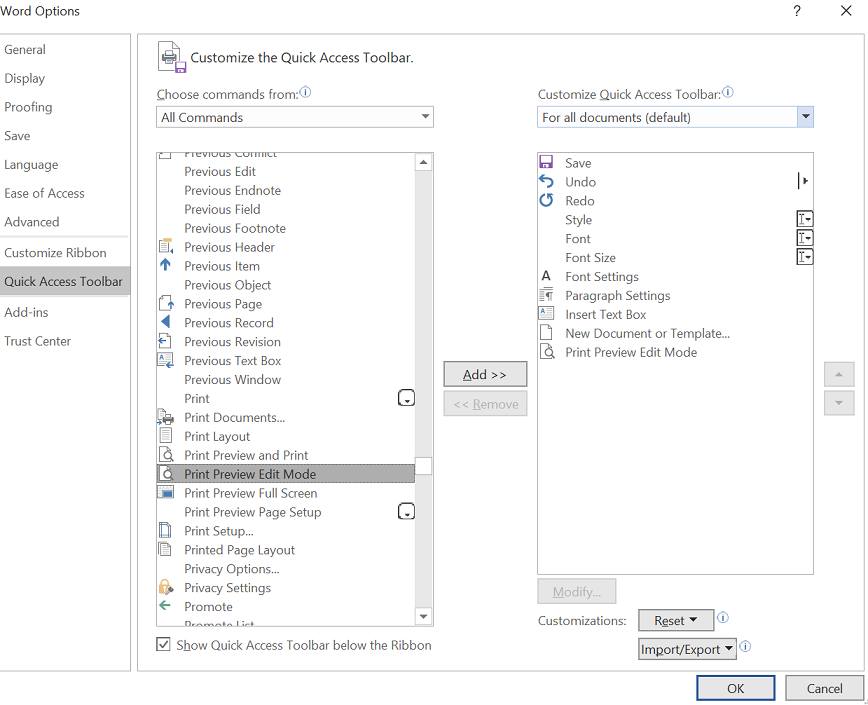Click the Previous Revision icon
The height and width of the screenshot is (705, 868).
[165, 341]
